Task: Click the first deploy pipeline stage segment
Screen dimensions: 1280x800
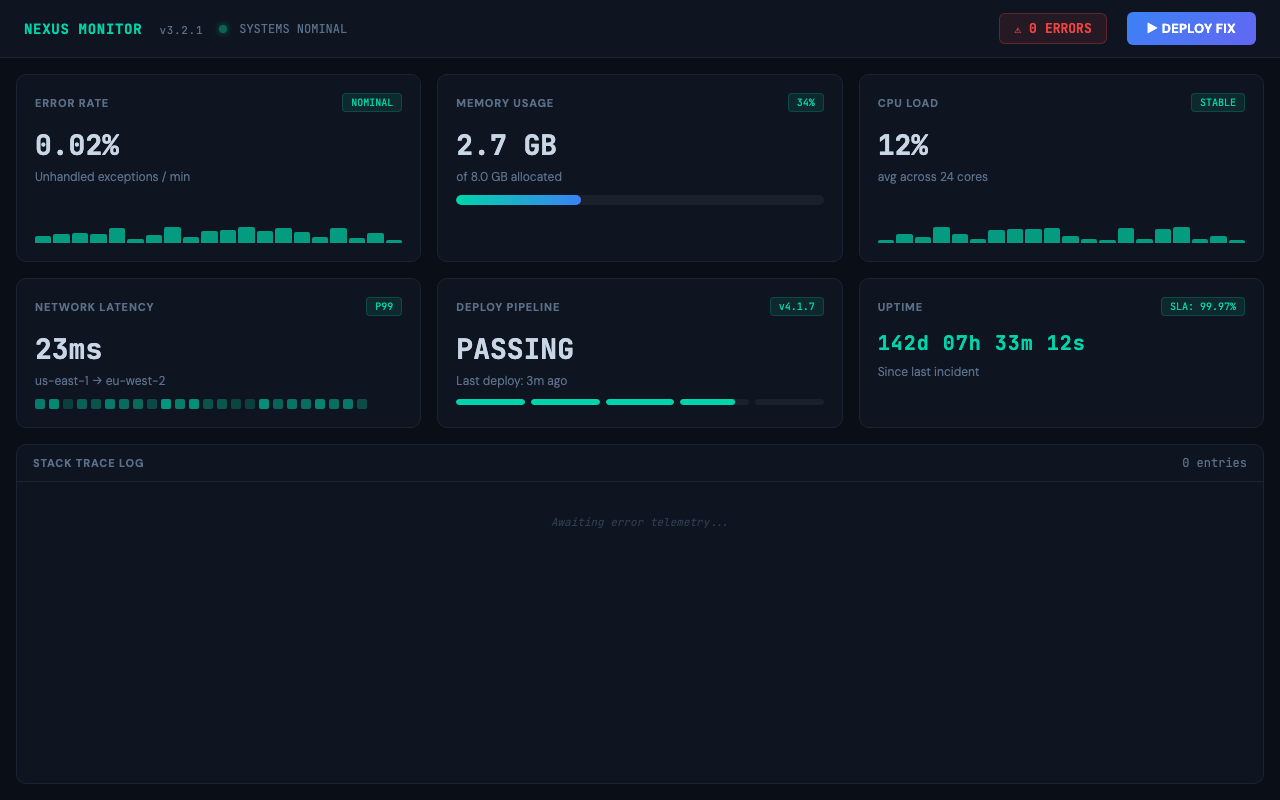Action: coord(490,402)
